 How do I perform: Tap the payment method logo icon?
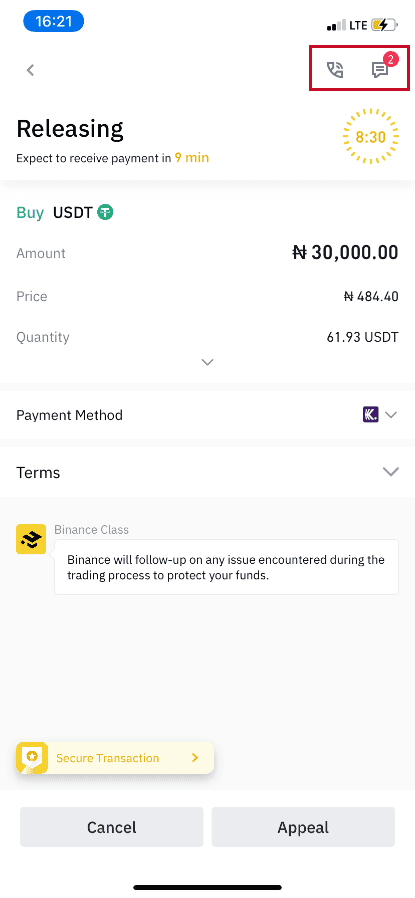(x=370, y=415)
